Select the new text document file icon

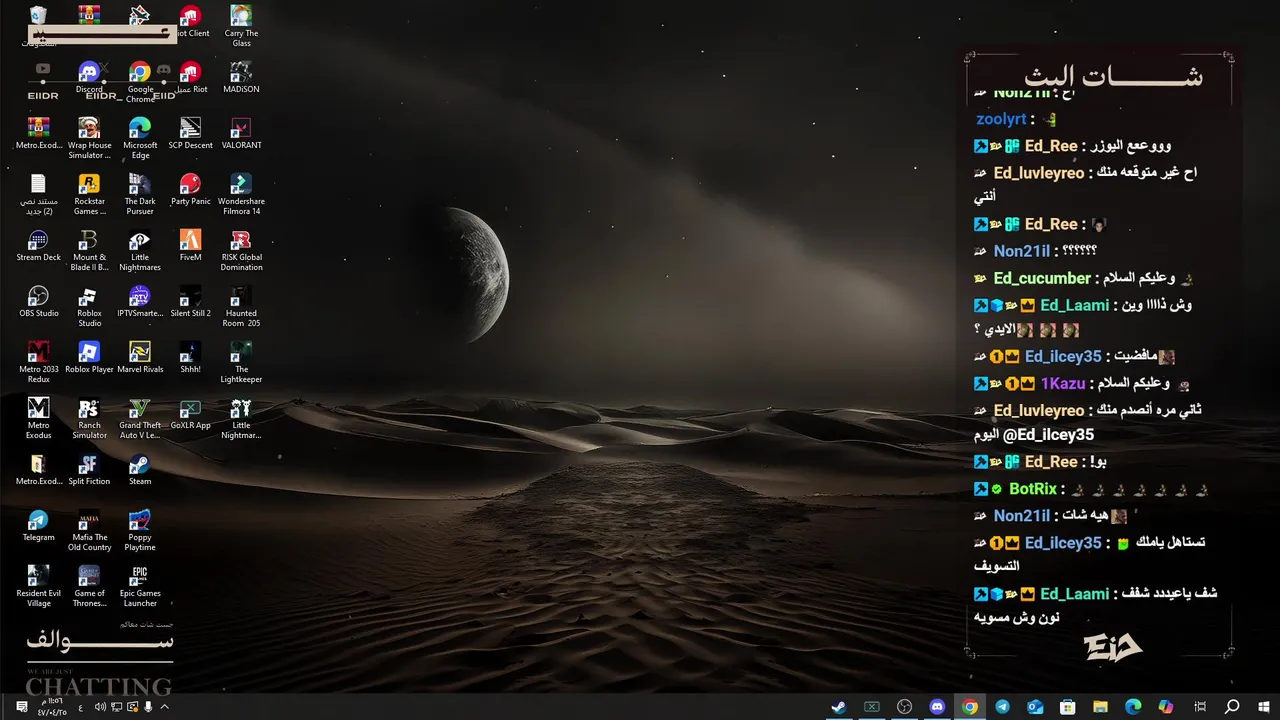38,194
